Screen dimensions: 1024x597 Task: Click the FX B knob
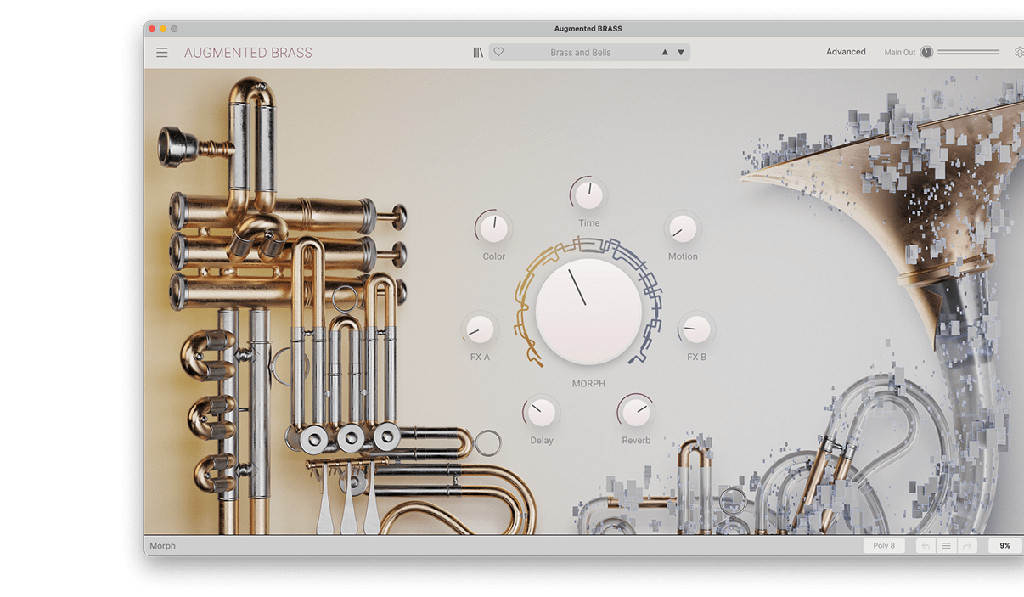tap(696, 329)
